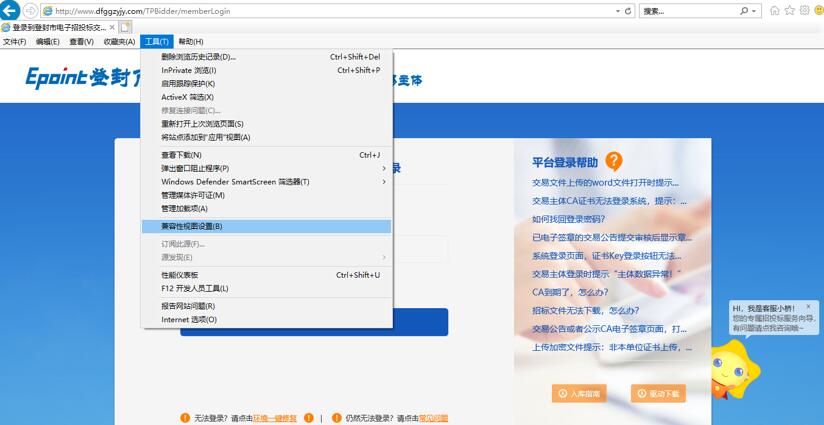Click the 入库指南 orange button
Image resolution: width=824 pixels, height=425 pixels.
(579, 393)
